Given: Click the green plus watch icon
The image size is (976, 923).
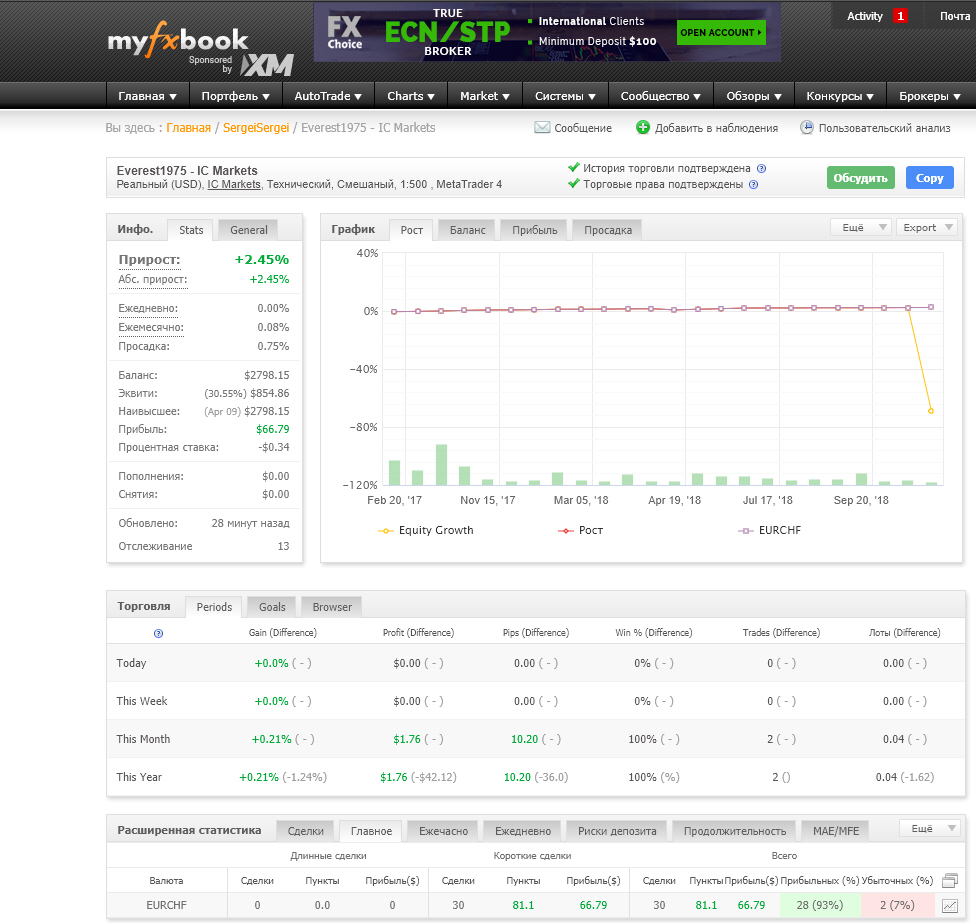Looking at the screenshot, I should [643, 128].
